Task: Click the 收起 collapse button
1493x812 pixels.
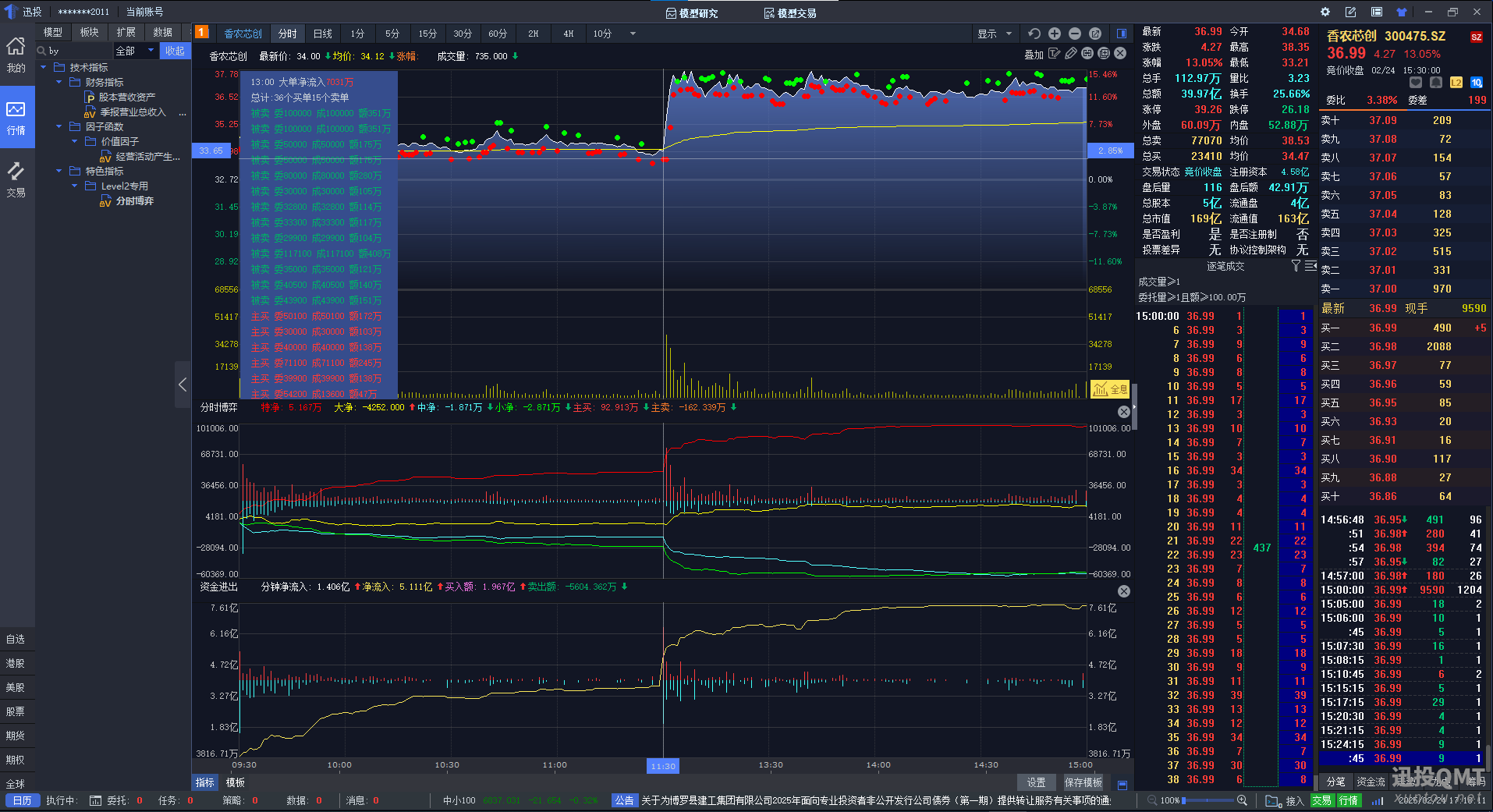Action: click(175, 51)
